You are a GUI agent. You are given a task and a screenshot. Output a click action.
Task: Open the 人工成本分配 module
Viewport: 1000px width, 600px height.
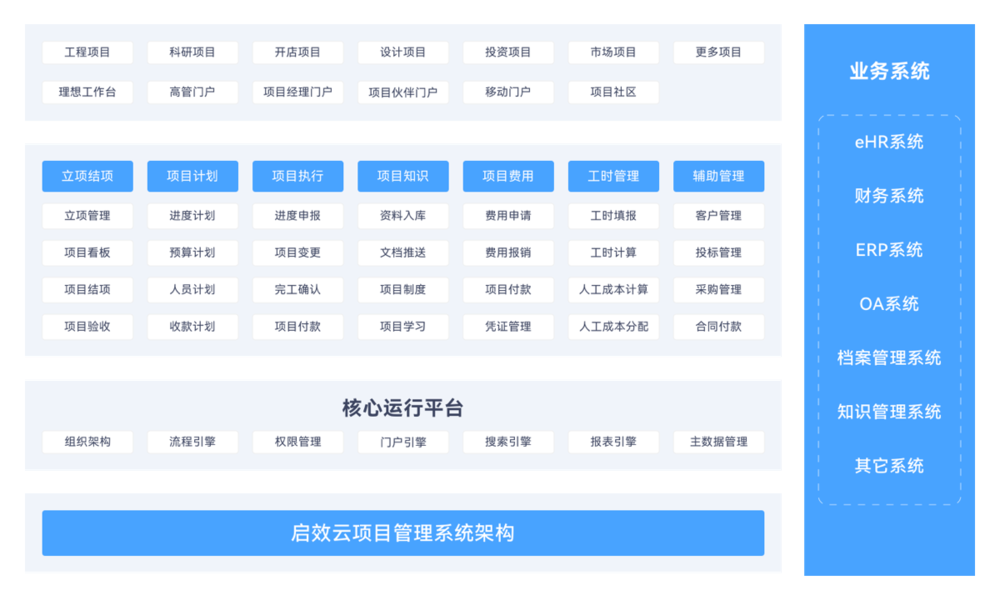click(x=614, y=326)
